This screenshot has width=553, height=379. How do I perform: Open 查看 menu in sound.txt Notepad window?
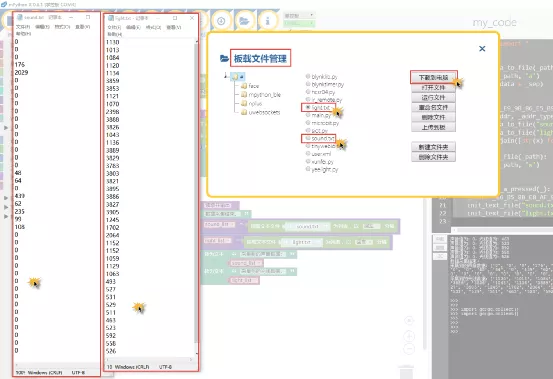click(x=83, y=27)
